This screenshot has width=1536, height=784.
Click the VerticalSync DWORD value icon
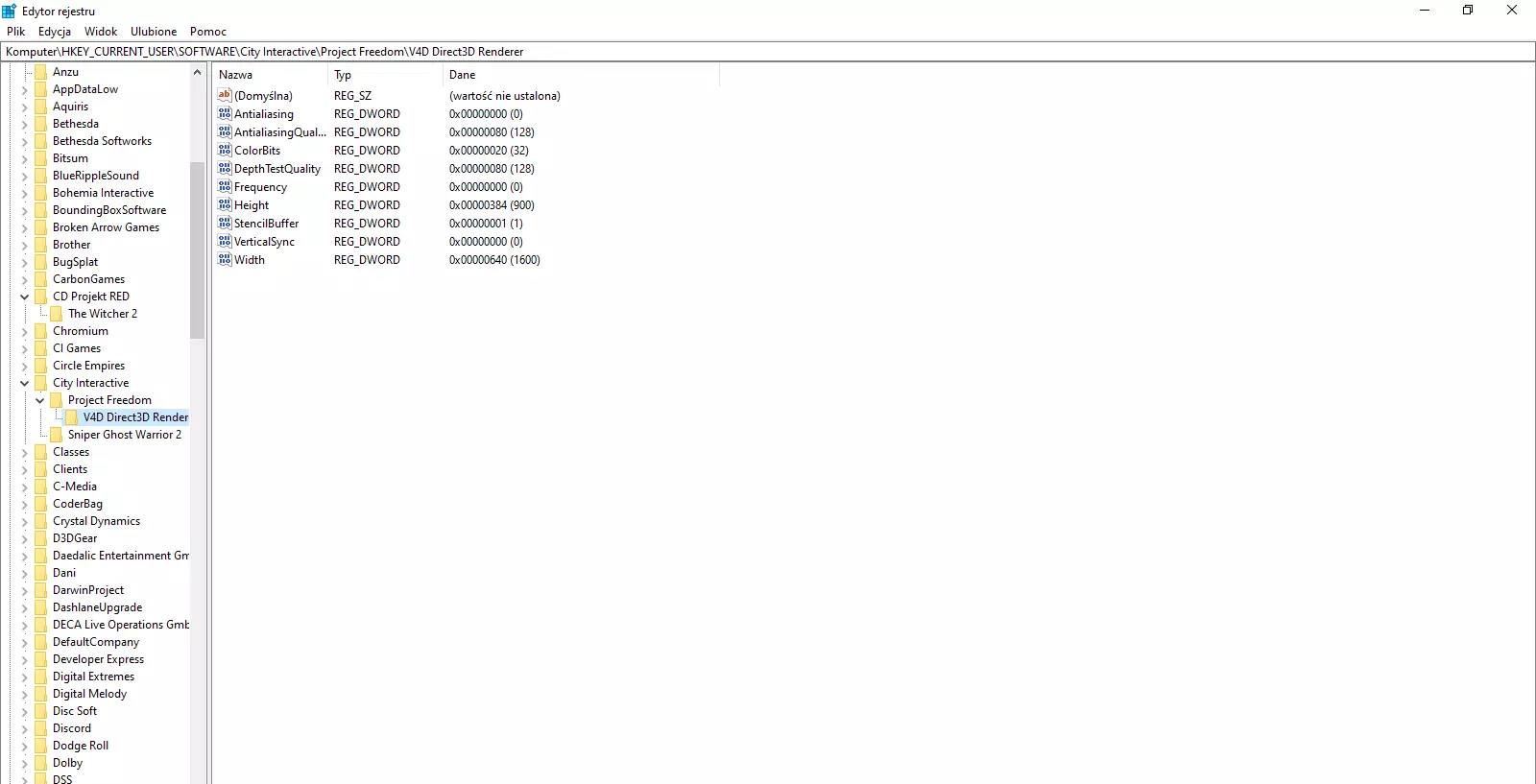tap(225, 241)
